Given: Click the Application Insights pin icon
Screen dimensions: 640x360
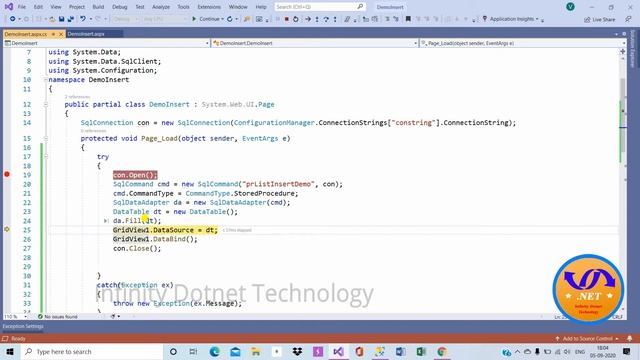Looking at the screenshot, I should (x=485, y=19).
